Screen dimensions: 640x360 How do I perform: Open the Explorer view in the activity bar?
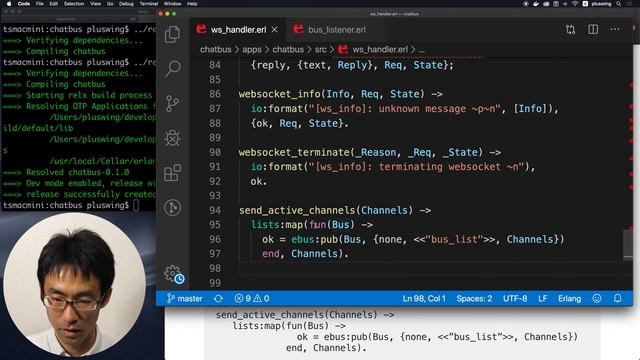(172, 34)
